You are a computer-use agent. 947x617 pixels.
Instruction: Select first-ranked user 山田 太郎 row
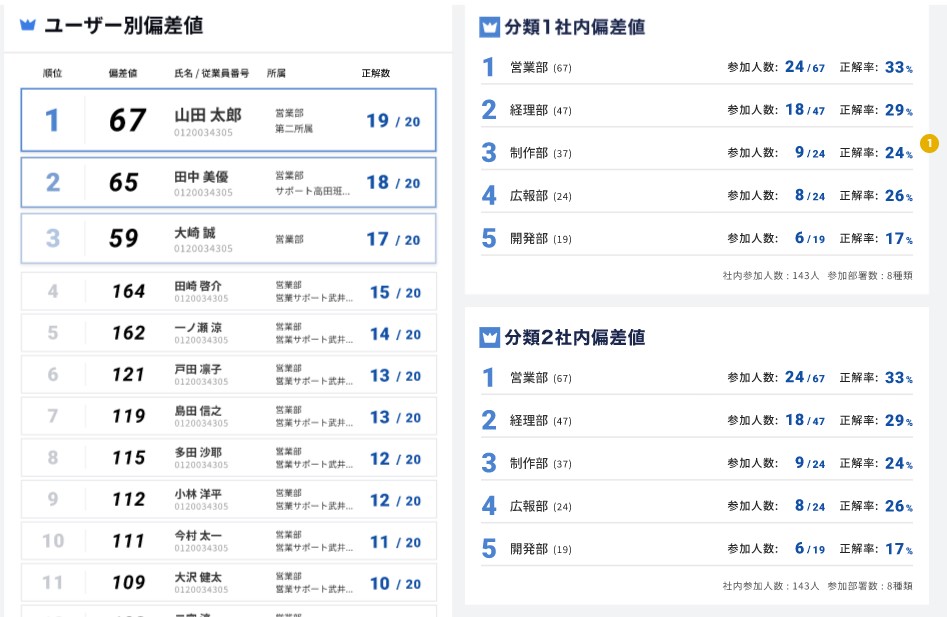click(x=228, y=120)
